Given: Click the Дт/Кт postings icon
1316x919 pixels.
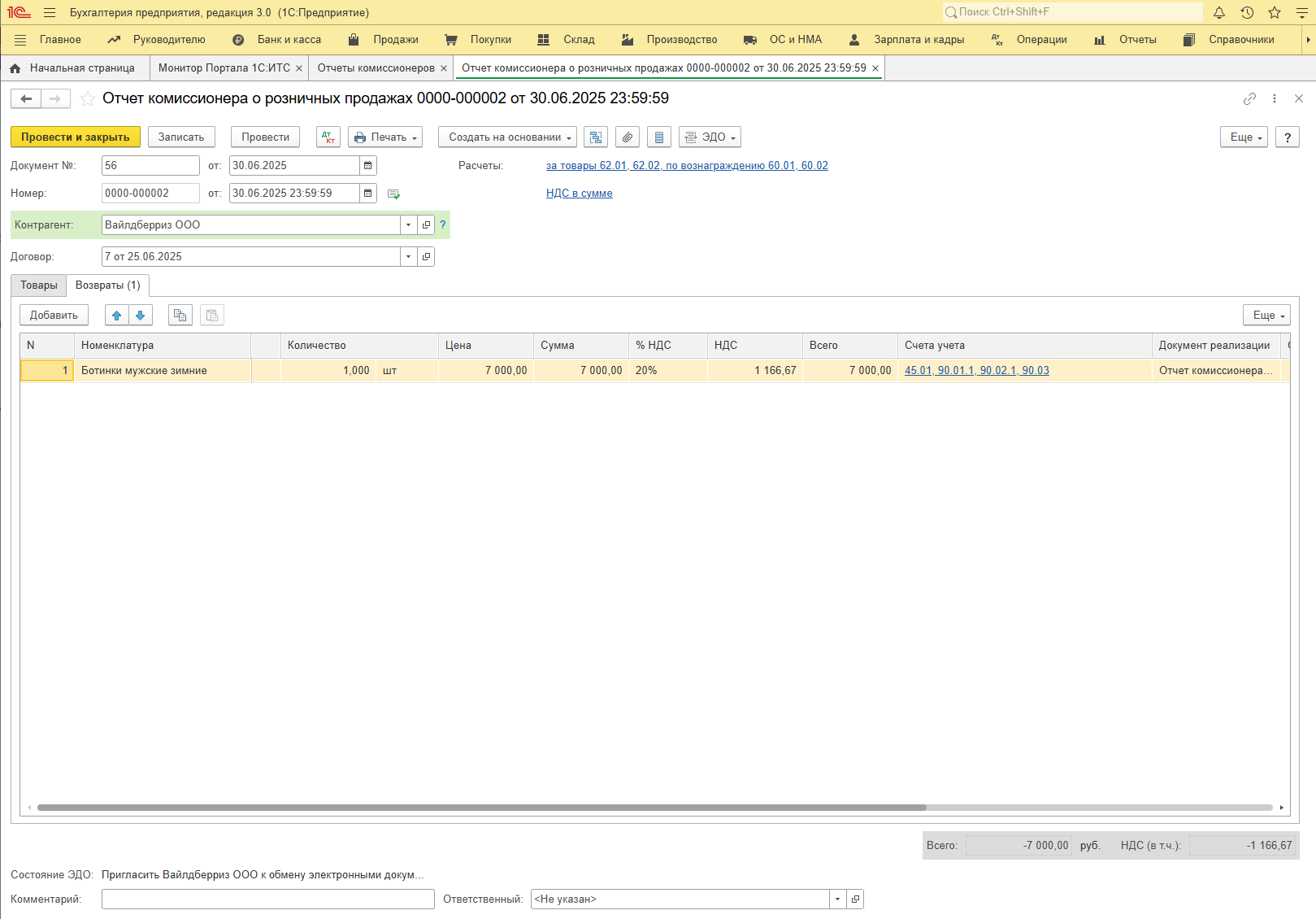Looking at the screenshot, I should click(328, 137).
